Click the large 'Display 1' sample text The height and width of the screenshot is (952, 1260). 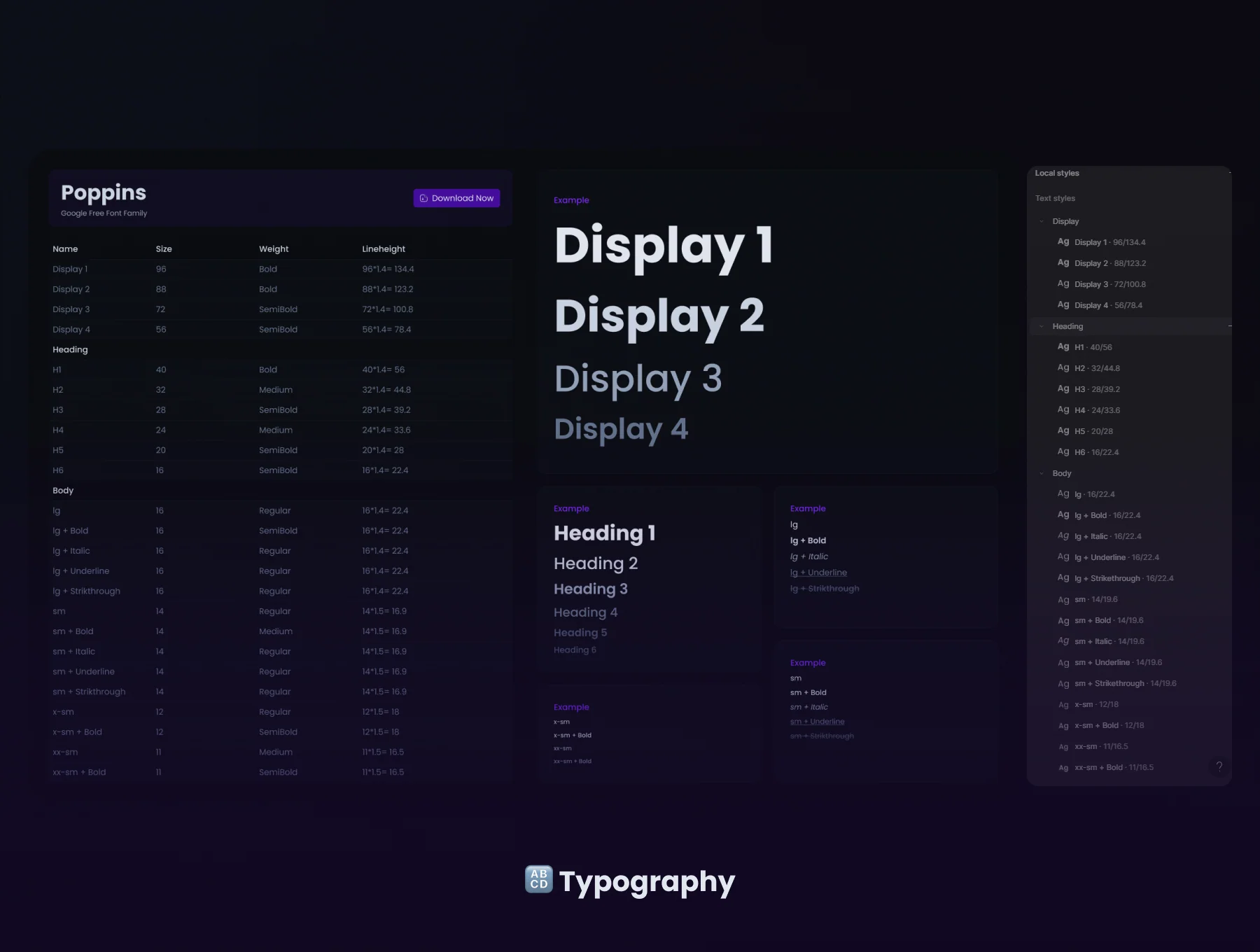[664, 246]
